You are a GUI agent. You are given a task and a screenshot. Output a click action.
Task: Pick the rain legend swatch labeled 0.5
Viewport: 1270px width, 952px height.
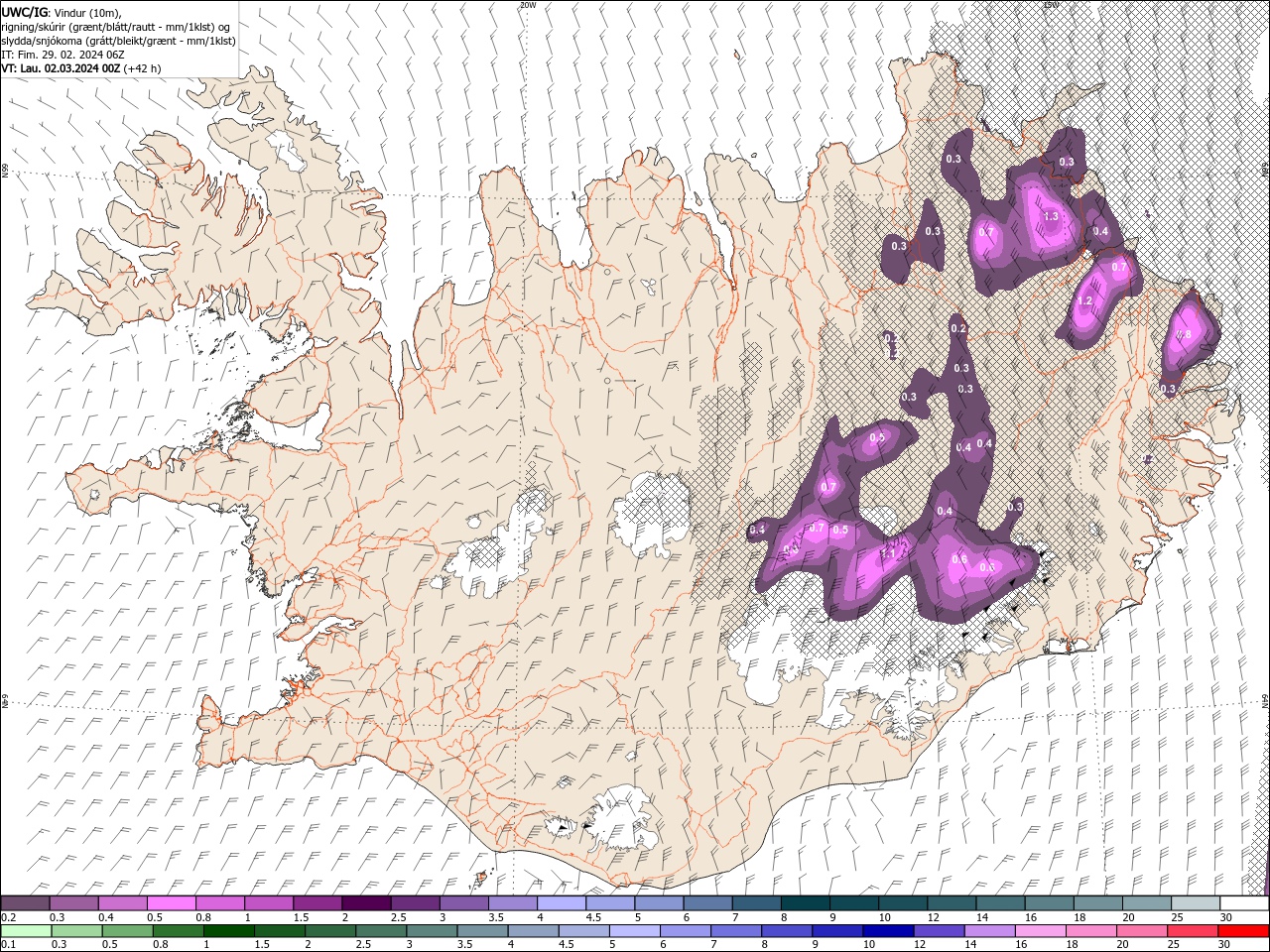(127, 931)
